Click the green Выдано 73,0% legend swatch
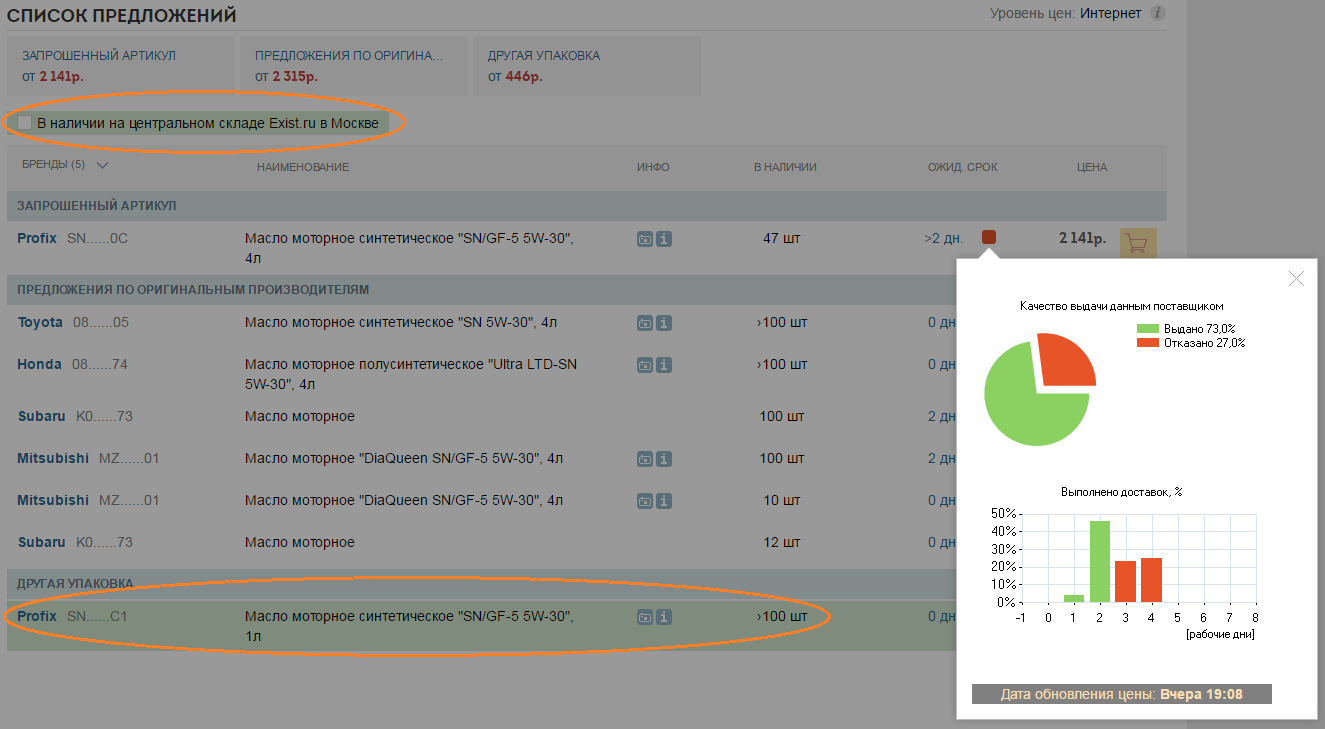The image size is (1325, 729). click(x=1148, y=329)
